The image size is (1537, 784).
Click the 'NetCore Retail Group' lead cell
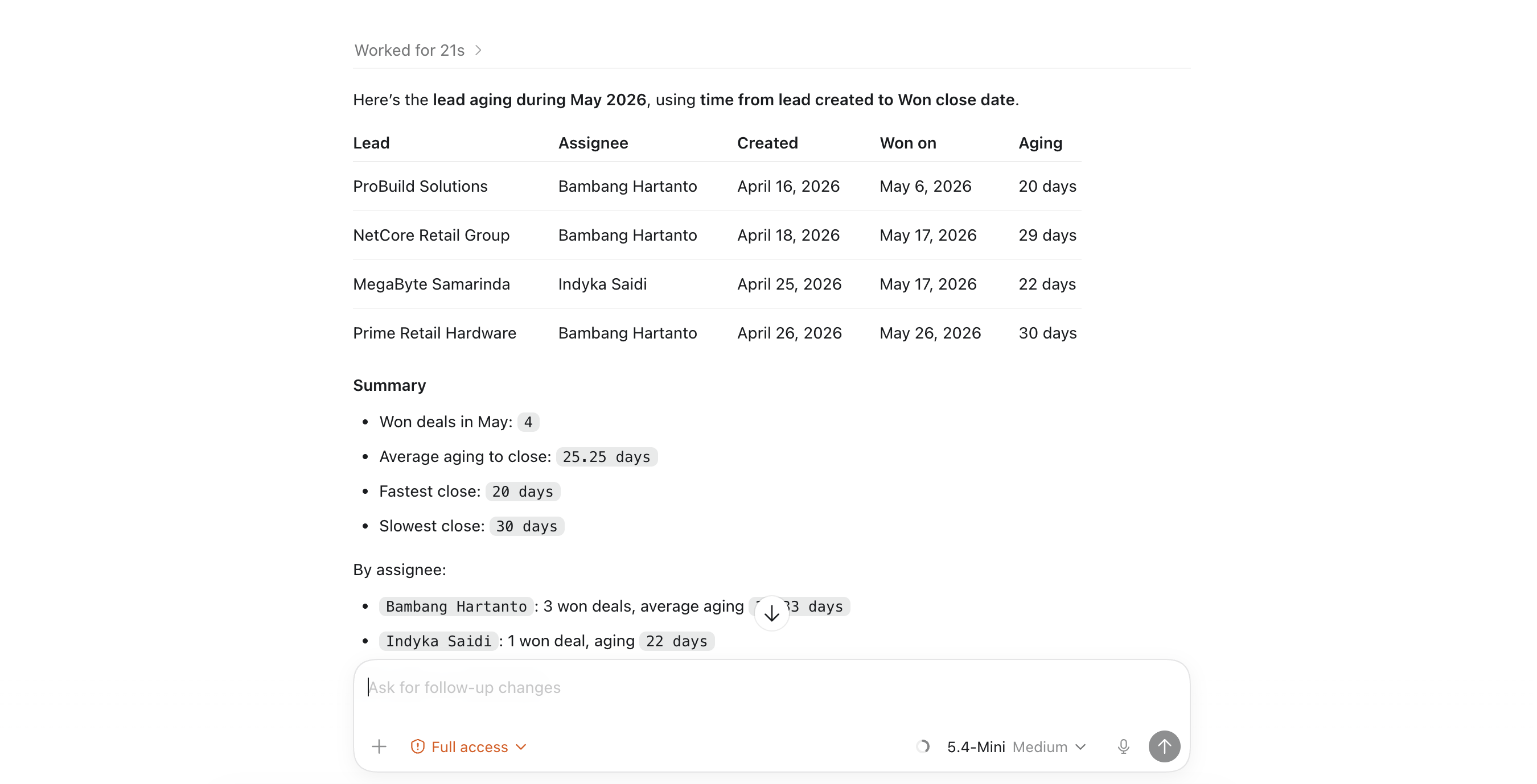(x=431, y=235)
